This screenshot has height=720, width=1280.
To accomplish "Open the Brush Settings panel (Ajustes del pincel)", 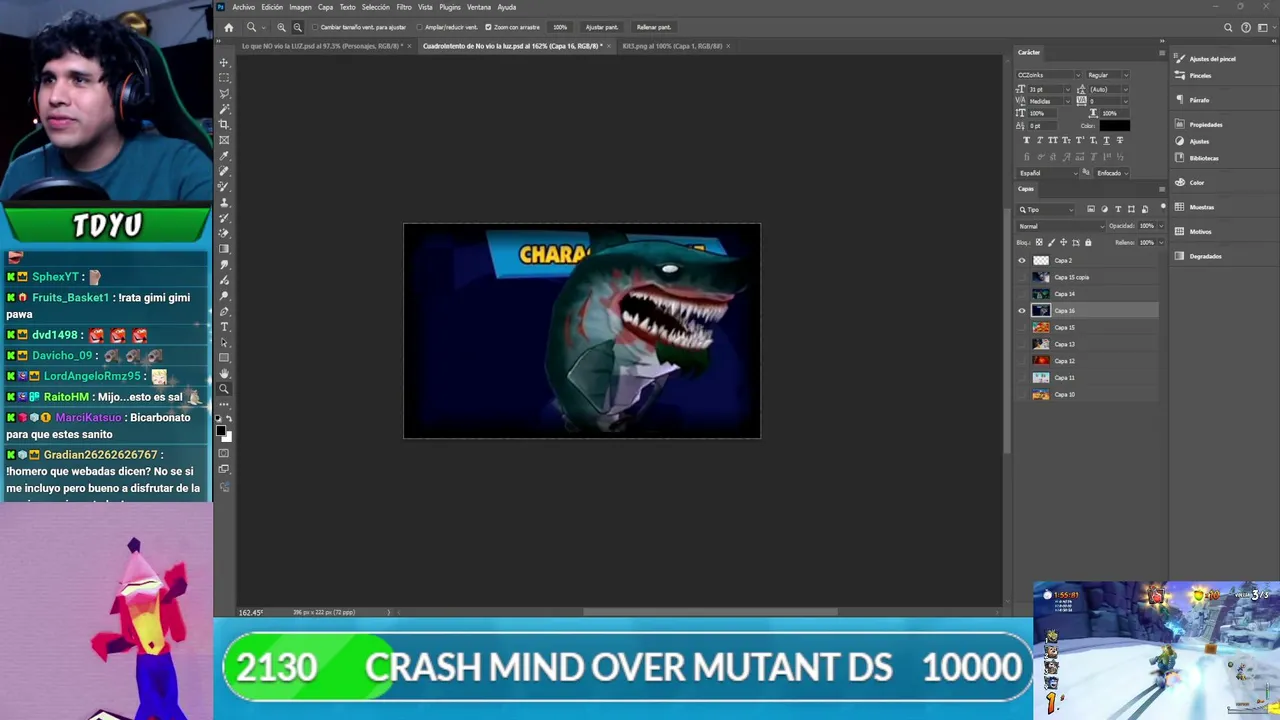I will pyautogui.click(x=1207, y=59).
